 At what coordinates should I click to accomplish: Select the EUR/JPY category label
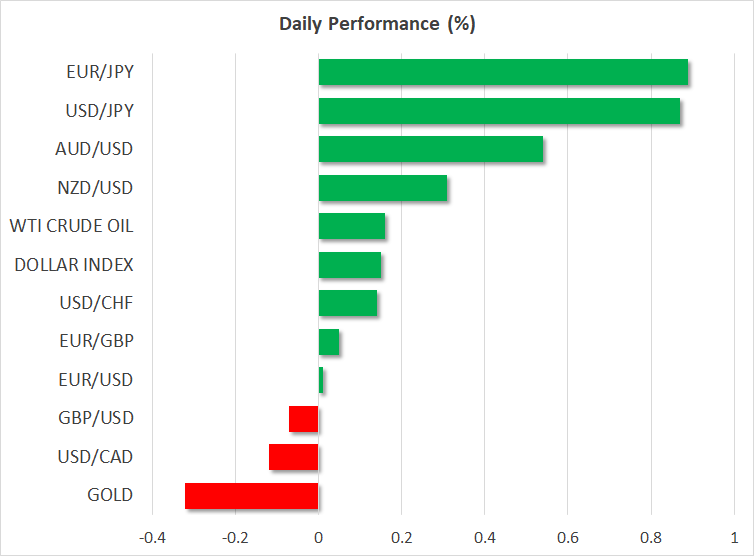(98, 73)
